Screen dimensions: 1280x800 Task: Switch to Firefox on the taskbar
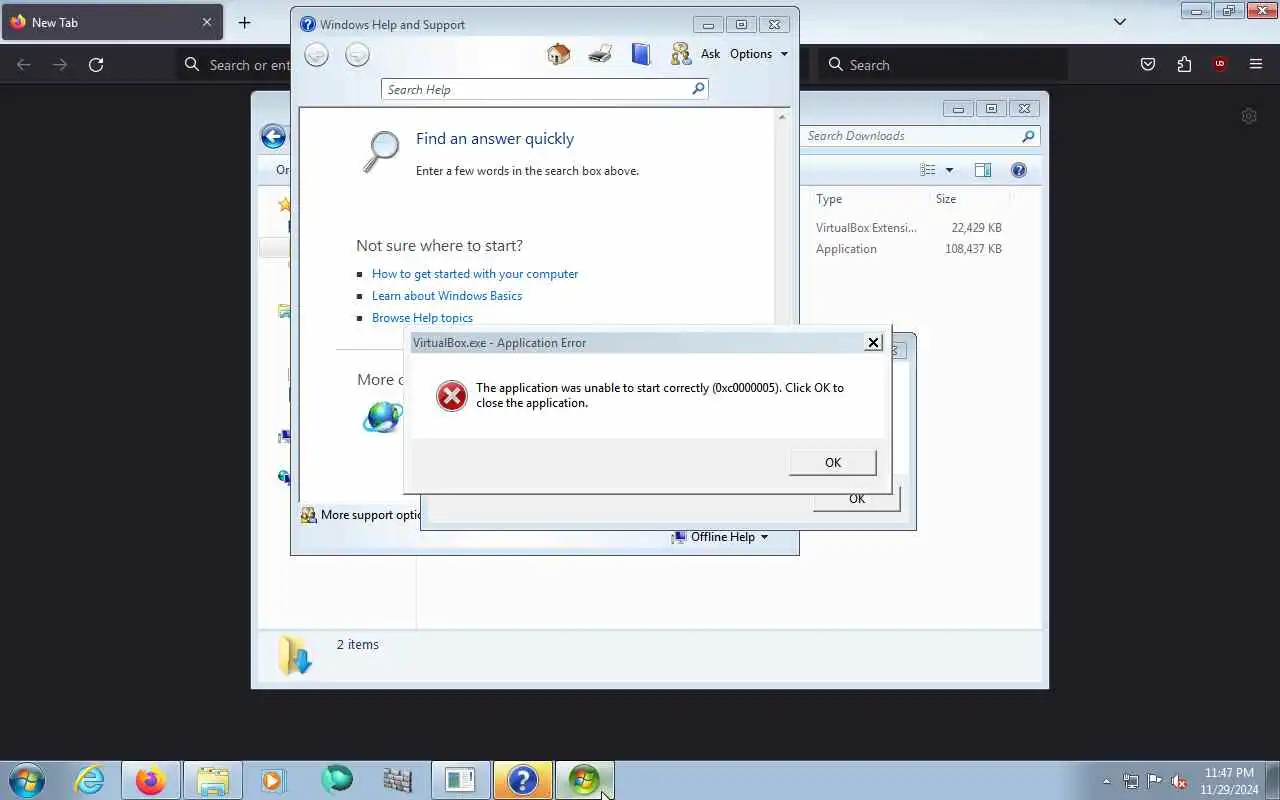[x=151, y=780]
